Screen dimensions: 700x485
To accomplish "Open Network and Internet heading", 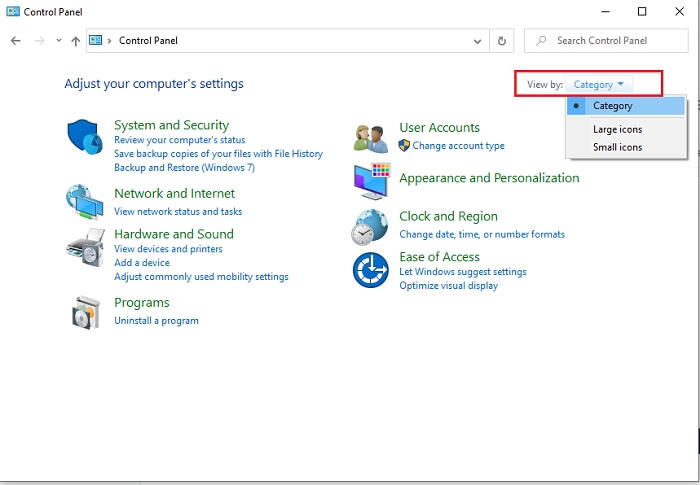I will (175, 193).
